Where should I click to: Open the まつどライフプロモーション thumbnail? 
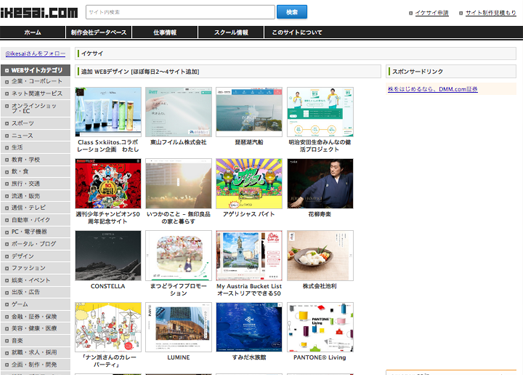[178, 256]
